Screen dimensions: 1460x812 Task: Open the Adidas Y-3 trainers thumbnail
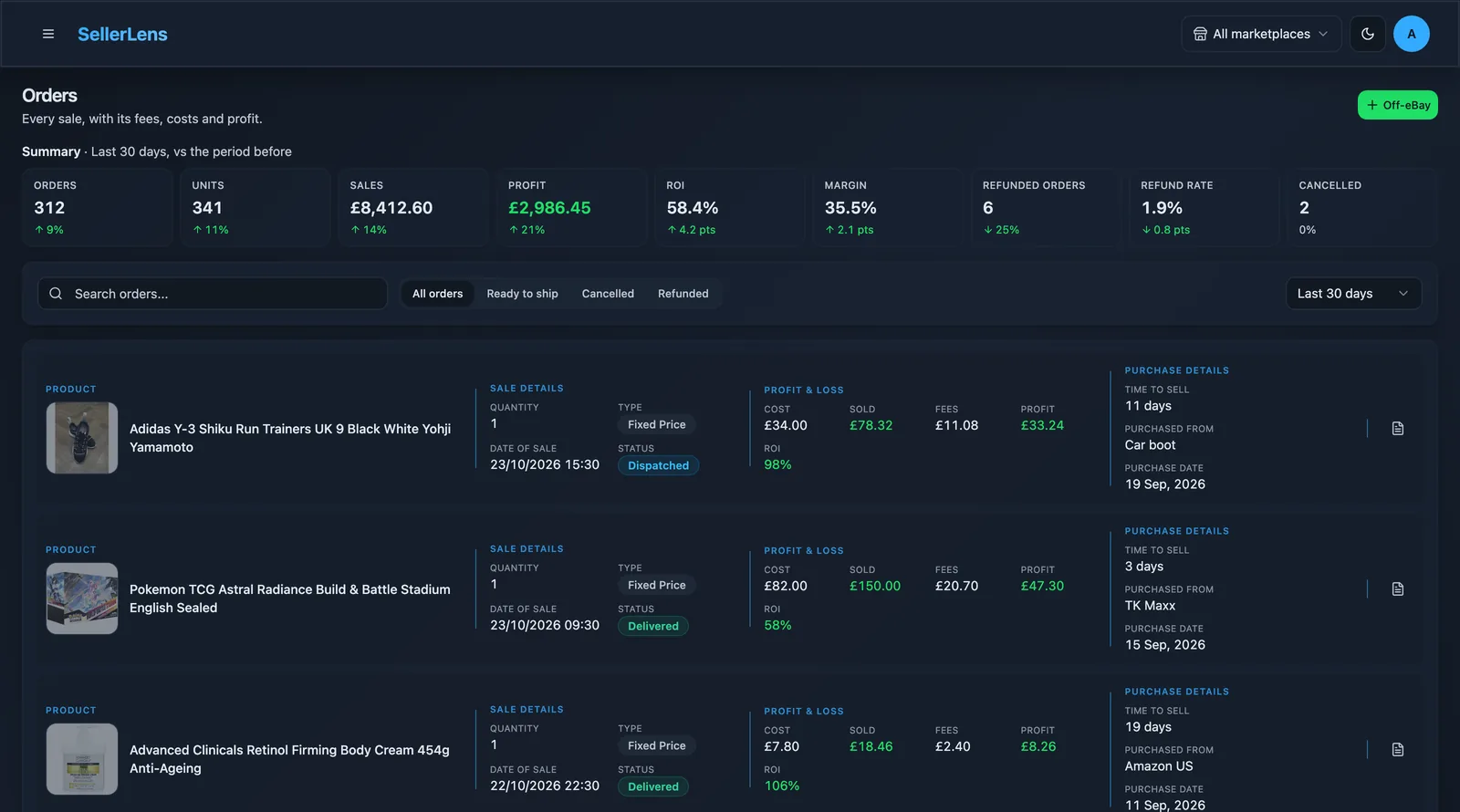coord(82,438)
